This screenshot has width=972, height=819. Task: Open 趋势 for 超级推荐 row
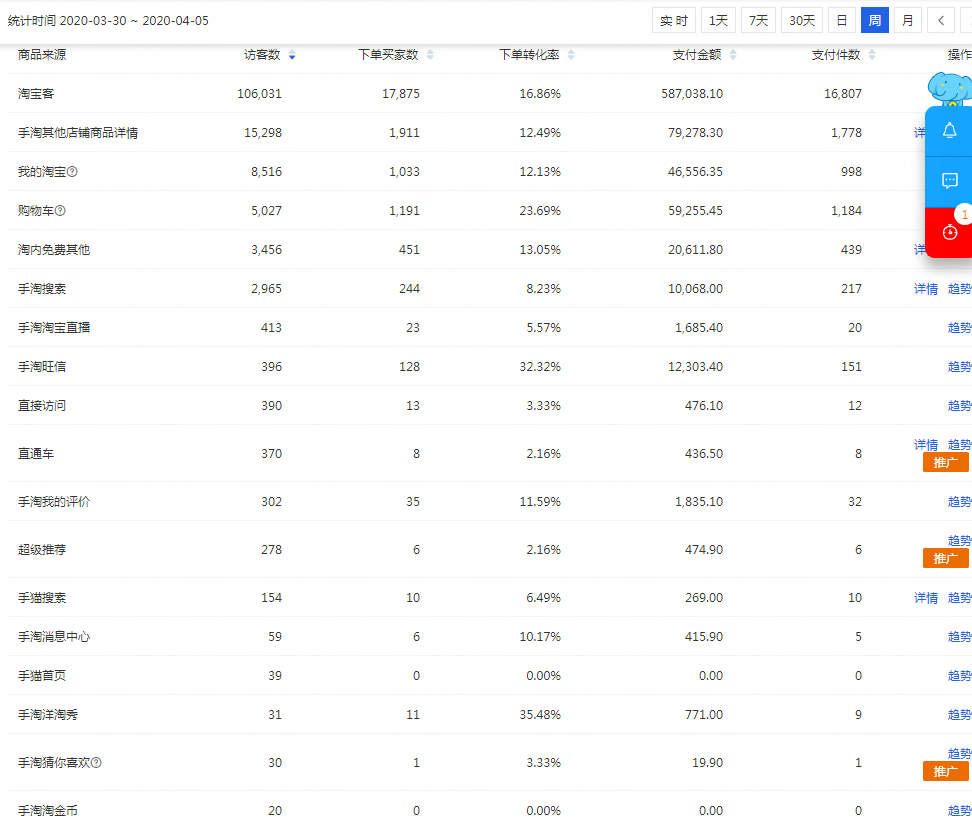point(960,541)
